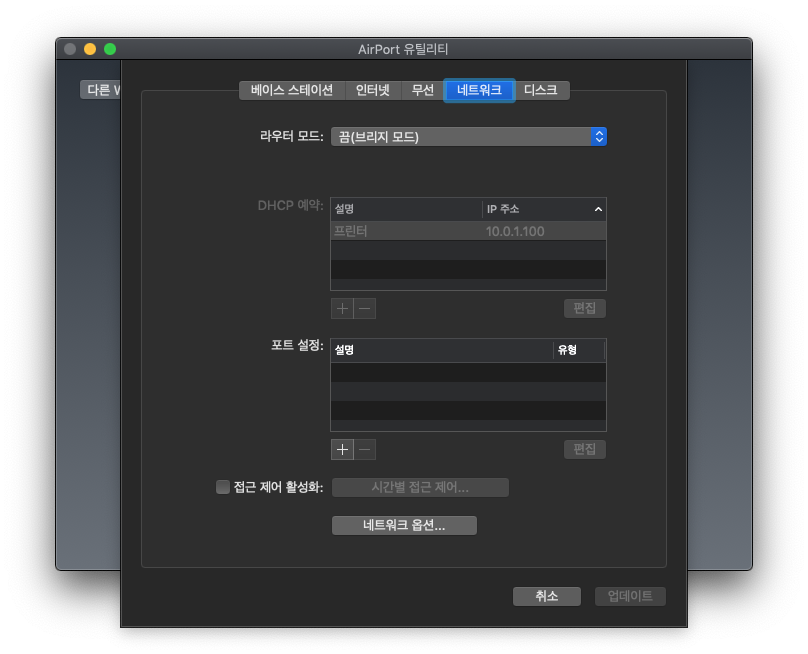Switch to the 디스크 tab
808x654 pixels.
[541, 90]
